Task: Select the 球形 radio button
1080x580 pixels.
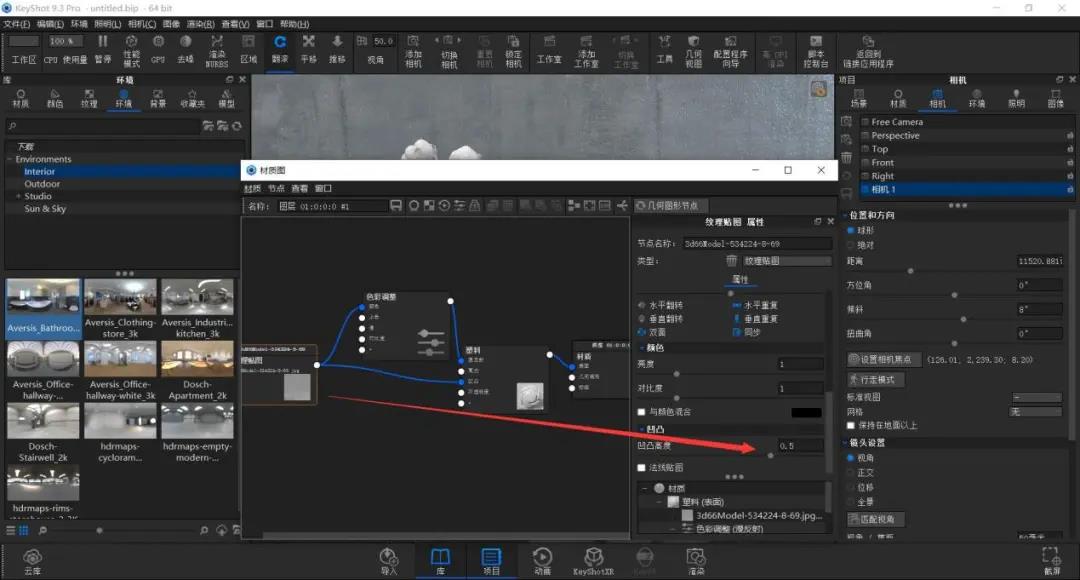Action: point(851,231)
